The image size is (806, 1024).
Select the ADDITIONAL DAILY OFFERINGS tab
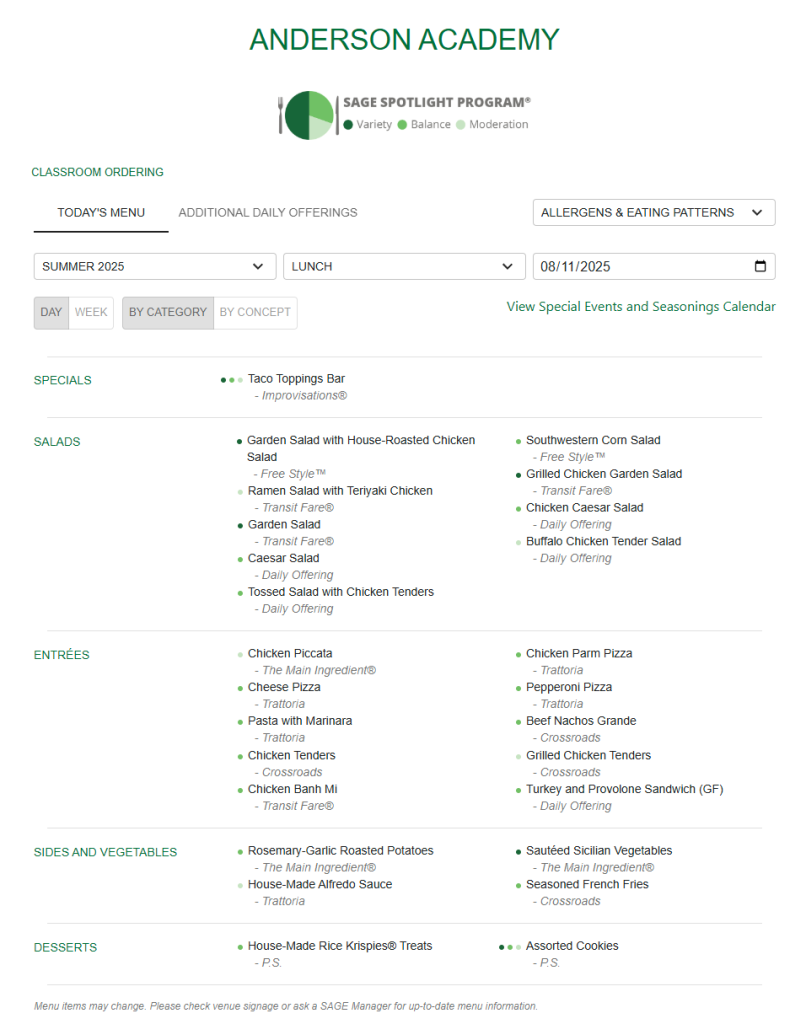268,213
